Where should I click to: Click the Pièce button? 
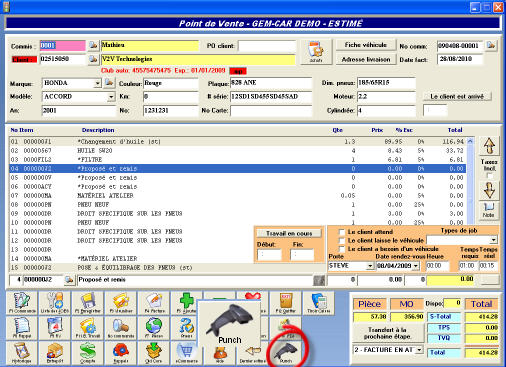(369, 304)
